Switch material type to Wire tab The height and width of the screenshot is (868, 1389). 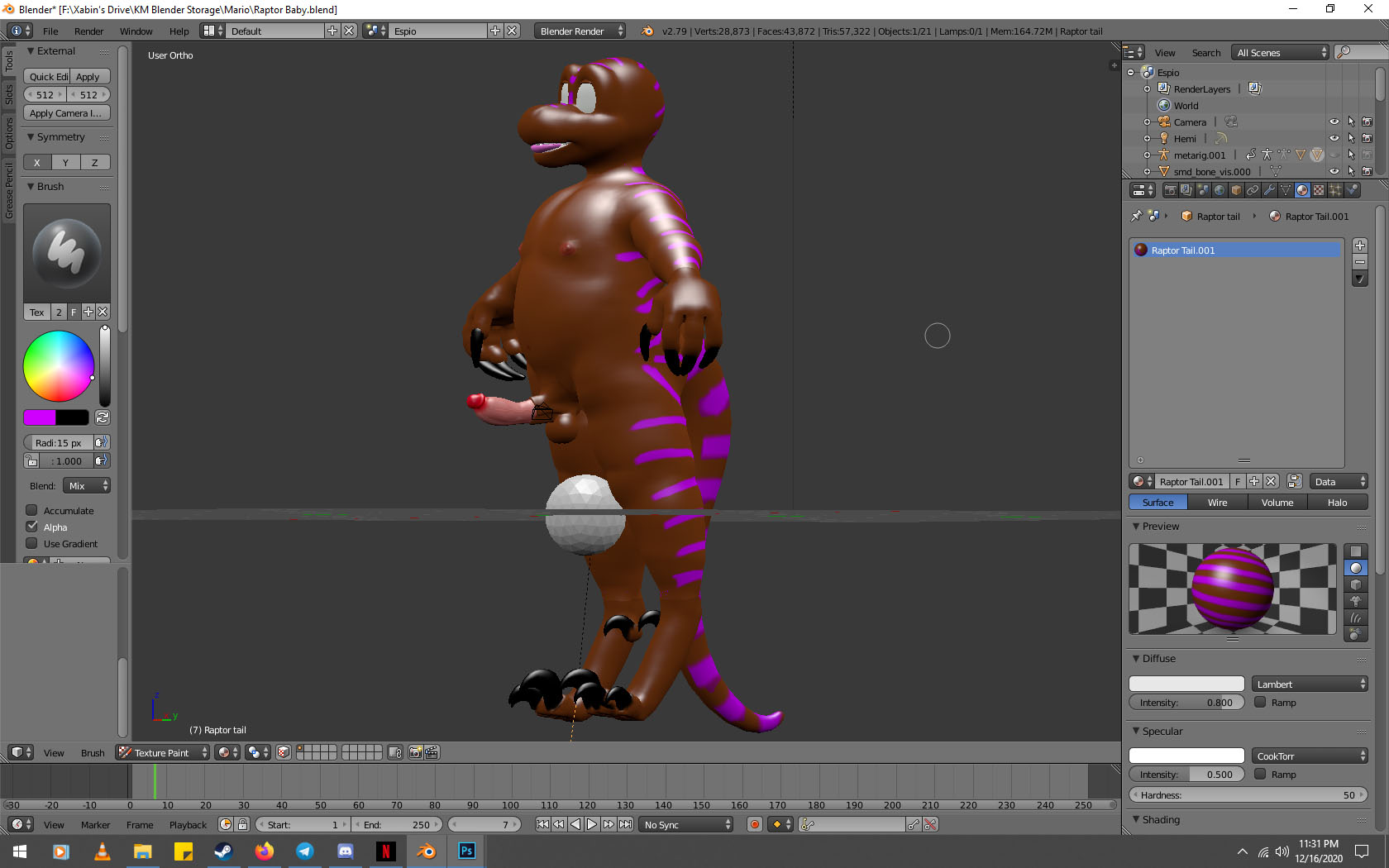click(1217, 503)
